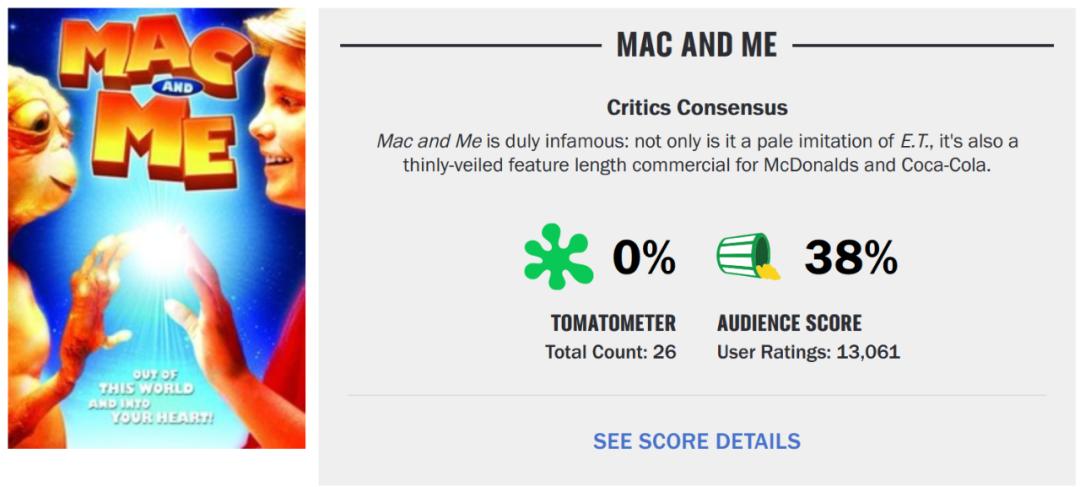Image resolution: width=1080 pixels, height=487 pixels.
Task: Select the AUDIENCE SCORE label
Action: point(789,323)
